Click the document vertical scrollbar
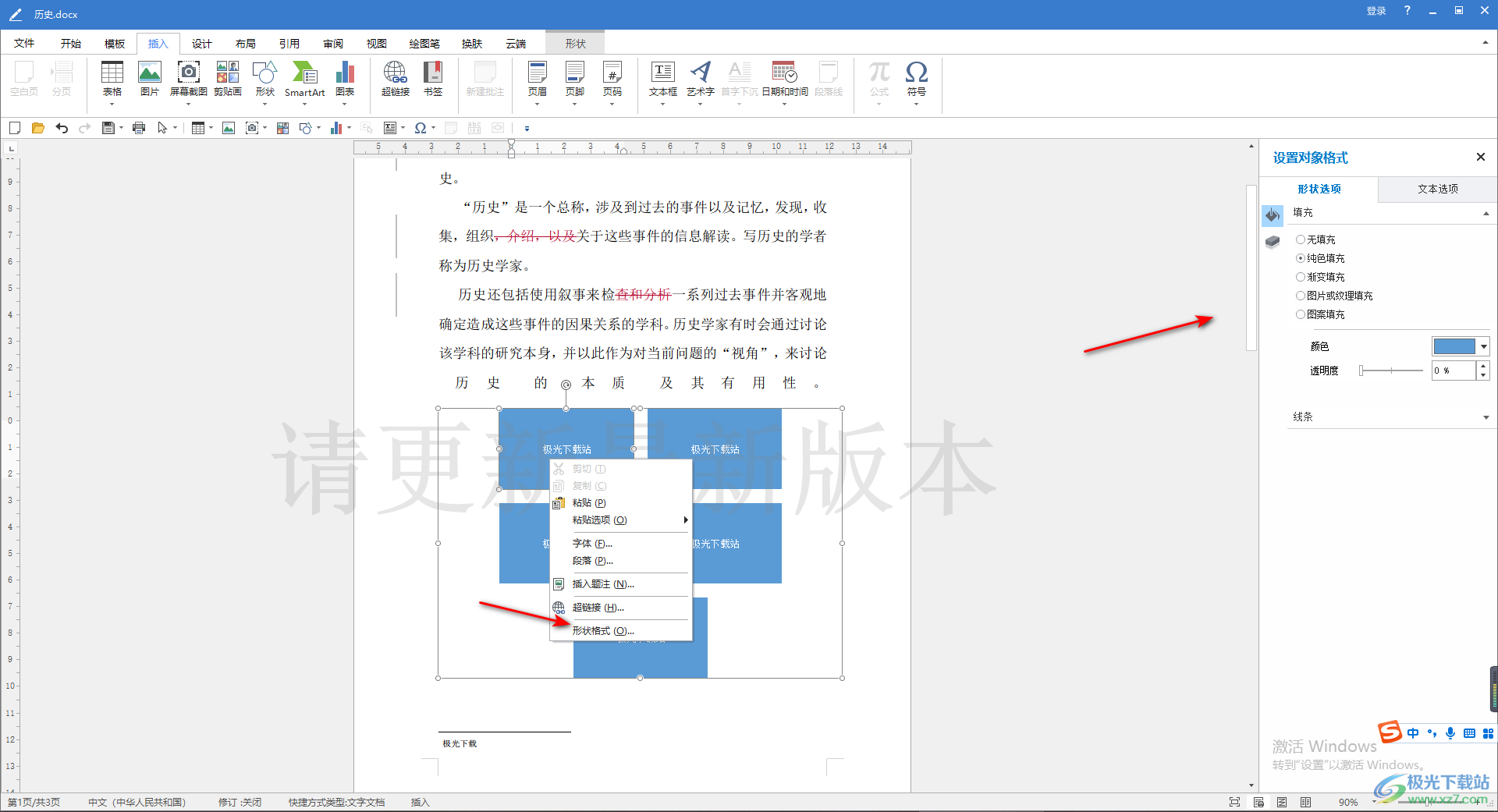The width and height of the screenshot is (1498, 812). click(x=1251, y=267)
